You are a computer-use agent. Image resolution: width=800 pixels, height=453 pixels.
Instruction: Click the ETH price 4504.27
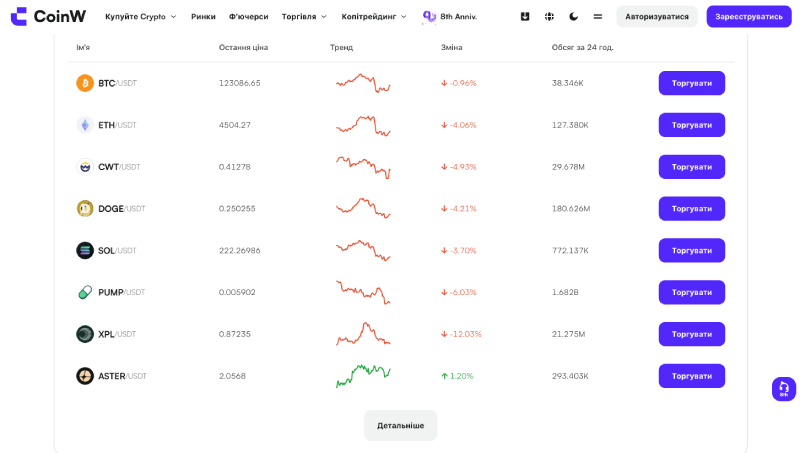click(235, 125)
